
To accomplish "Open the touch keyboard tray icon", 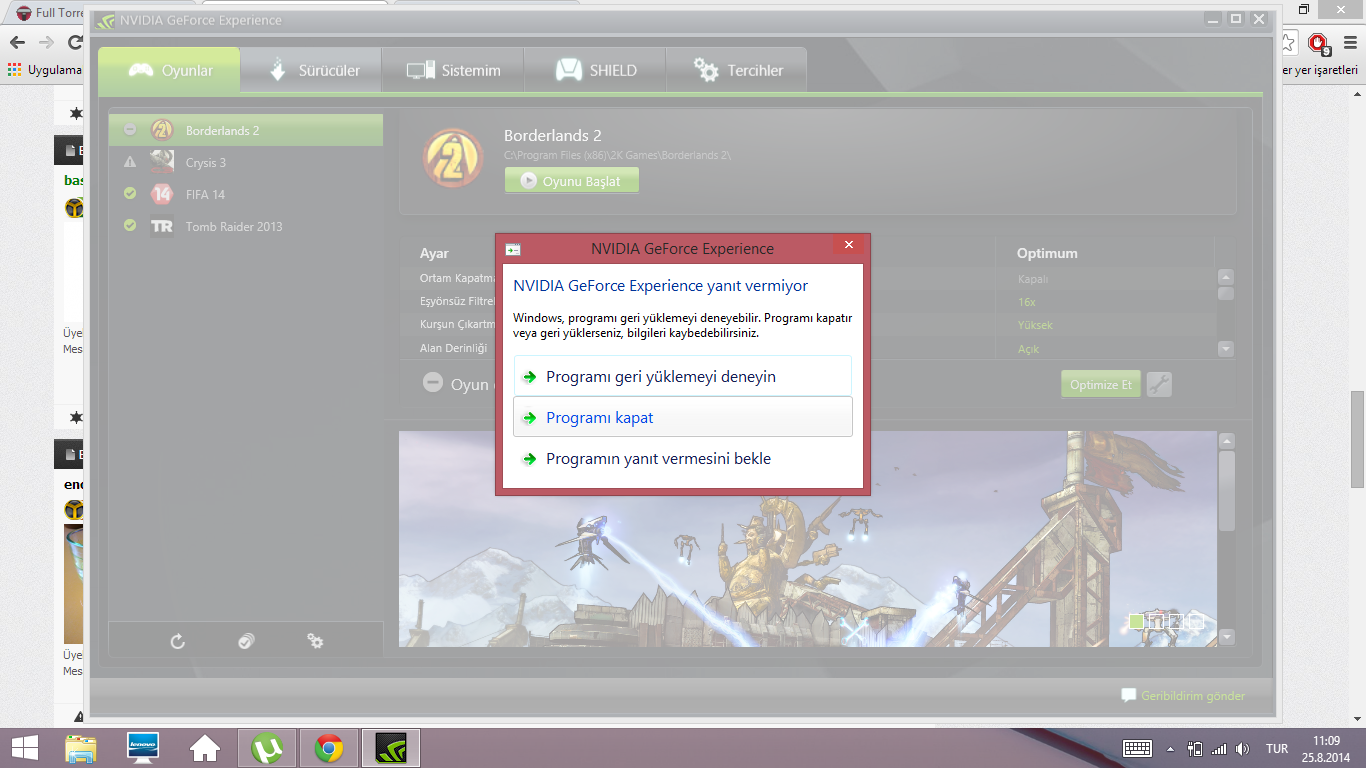I will click(x=1137, y=748).
